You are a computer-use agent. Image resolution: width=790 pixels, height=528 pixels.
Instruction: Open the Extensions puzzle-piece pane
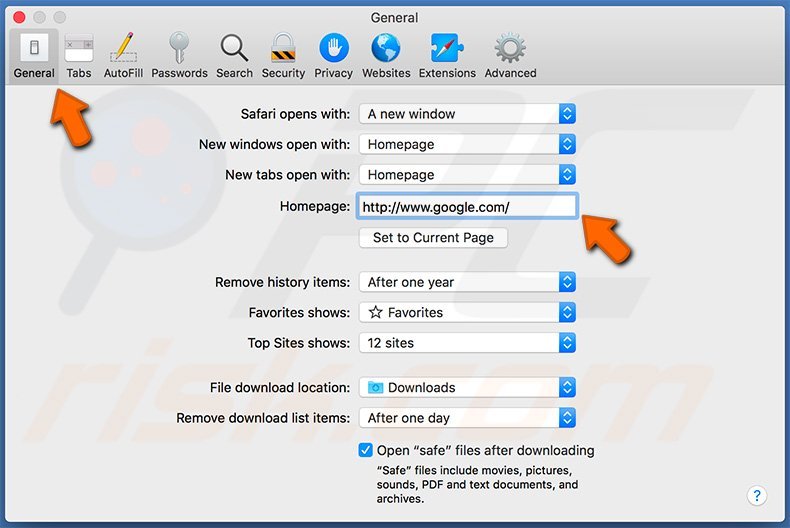[447, 56]
